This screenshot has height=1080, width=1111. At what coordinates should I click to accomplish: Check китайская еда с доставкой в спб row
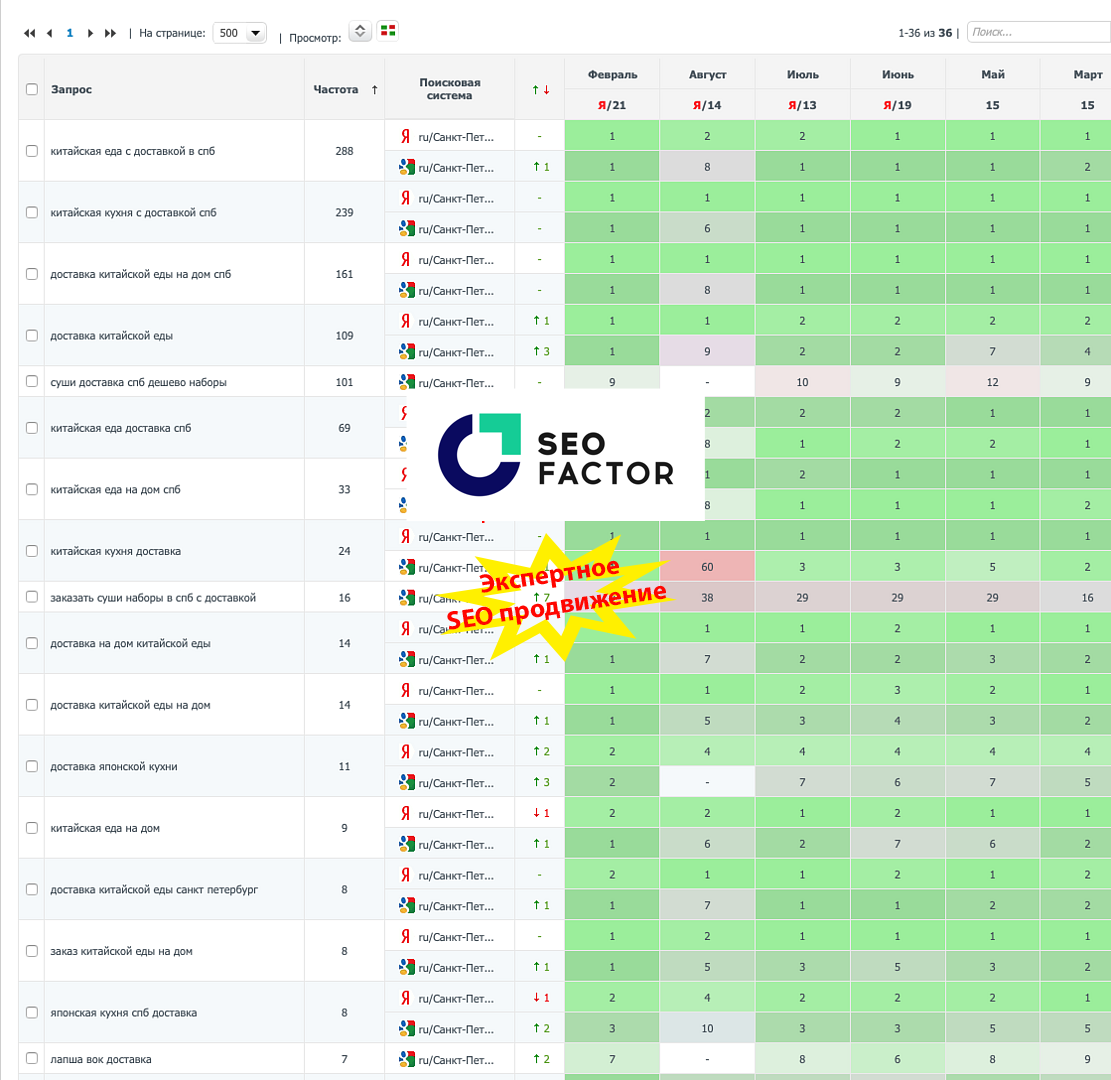(32, 151)
